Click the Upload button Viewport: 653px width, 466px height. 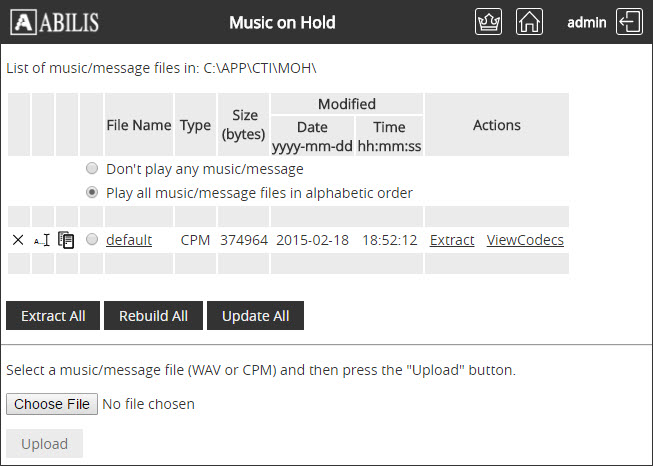(45, 444)
